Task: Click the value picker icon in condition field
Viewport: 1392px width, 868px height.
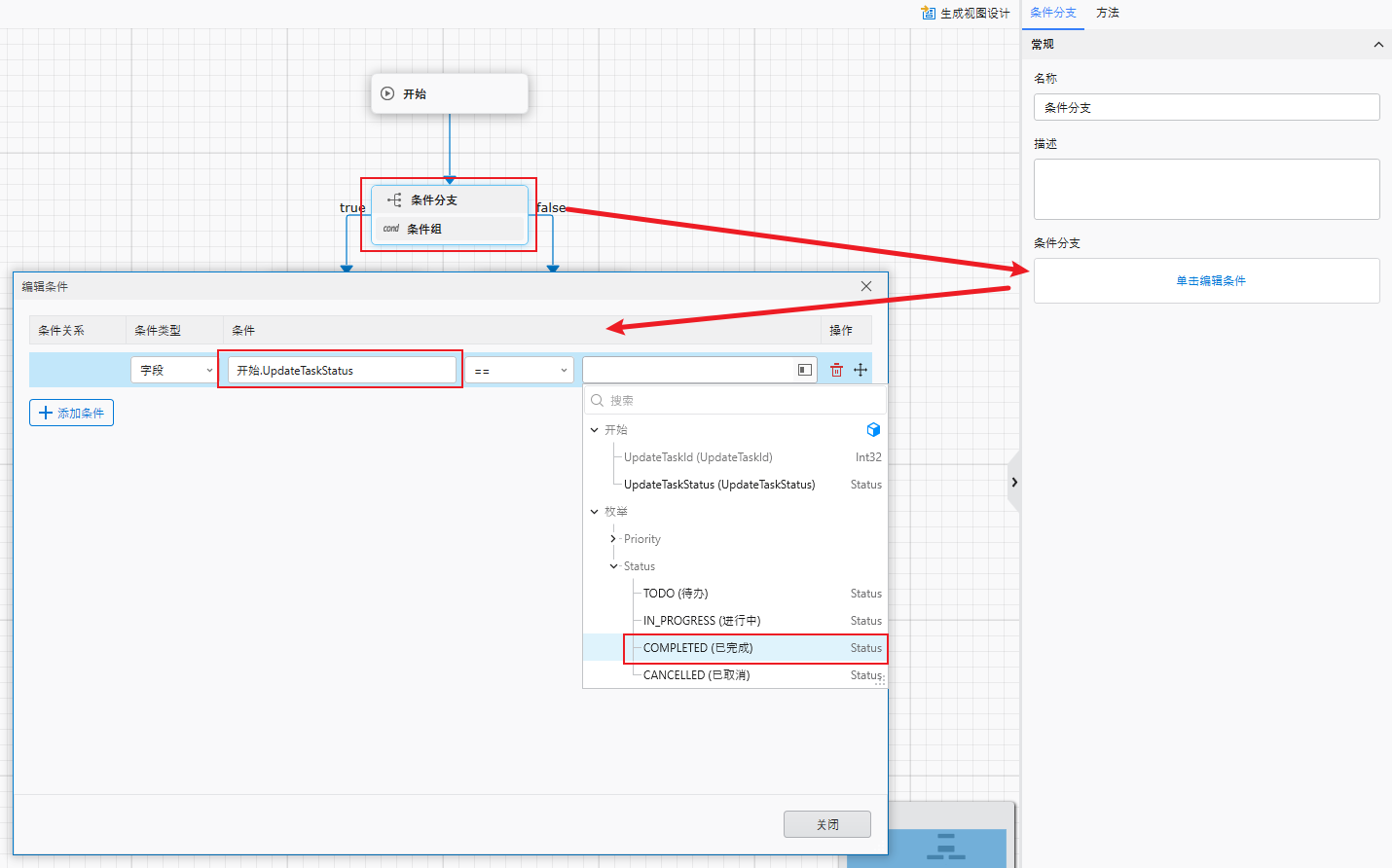Action: (x=804, y=370)
